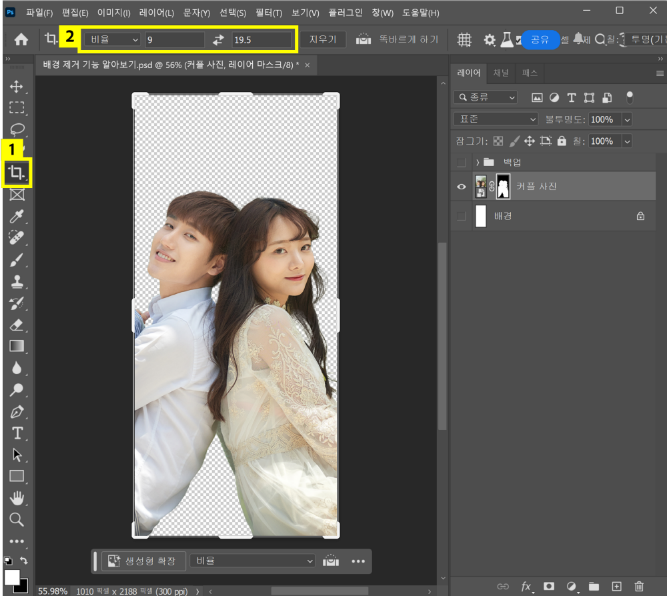
Task: Select the Eyedropper tool
Action: point(17,216)
